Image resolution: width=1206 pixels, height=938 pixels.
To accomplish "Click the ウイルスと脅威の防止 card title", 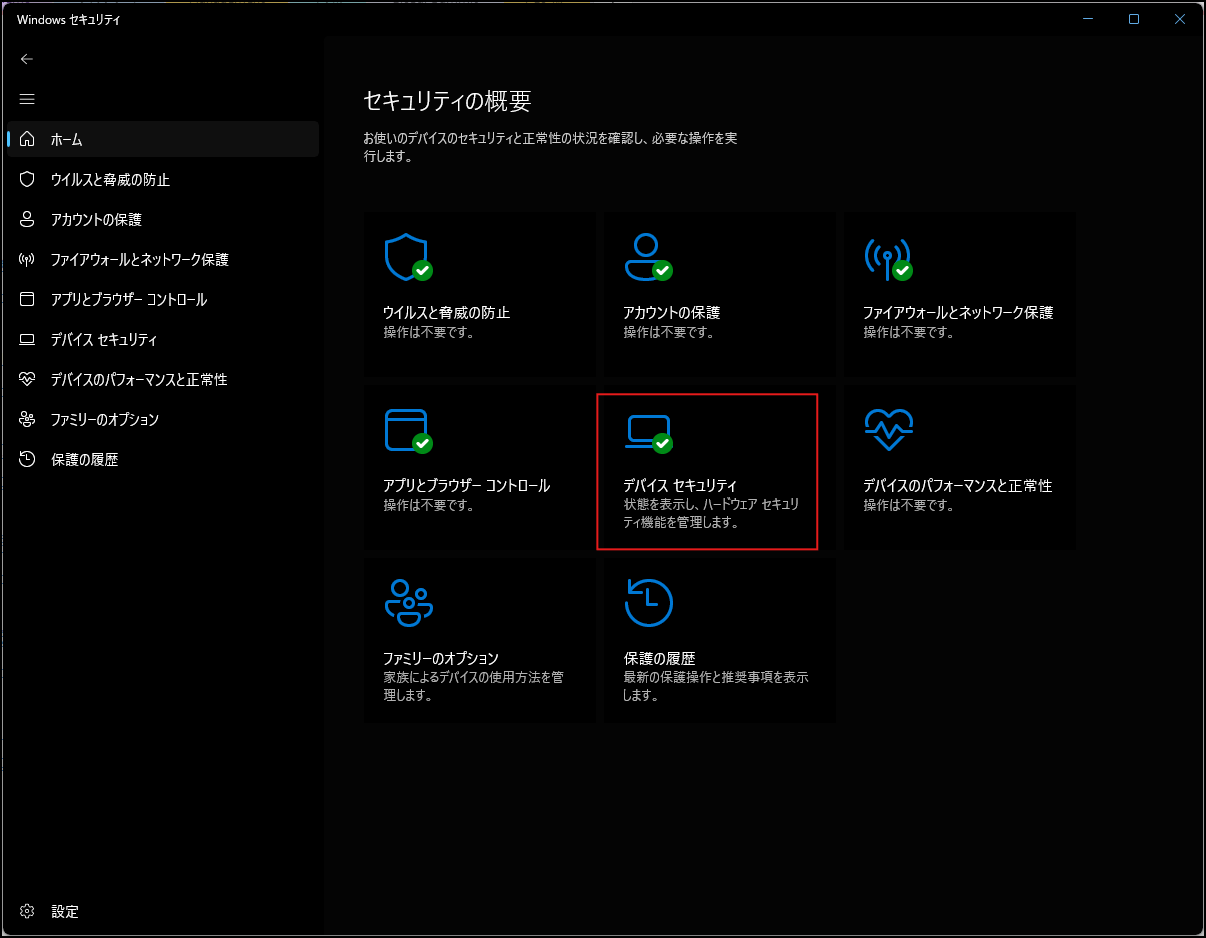I will 446,312.
